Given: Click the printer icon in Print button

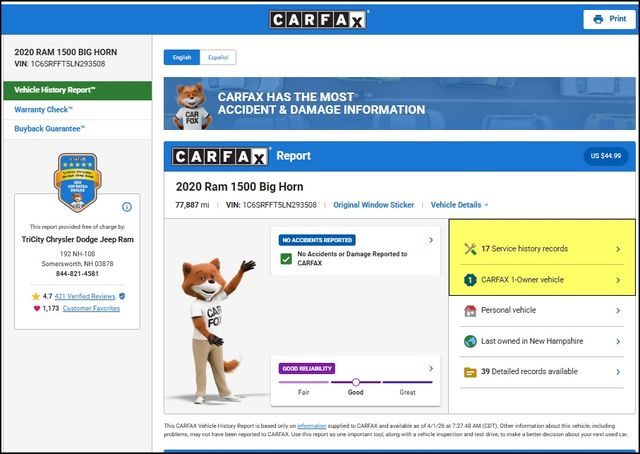Looking at the screenshot, I should (x=598, y=19).
